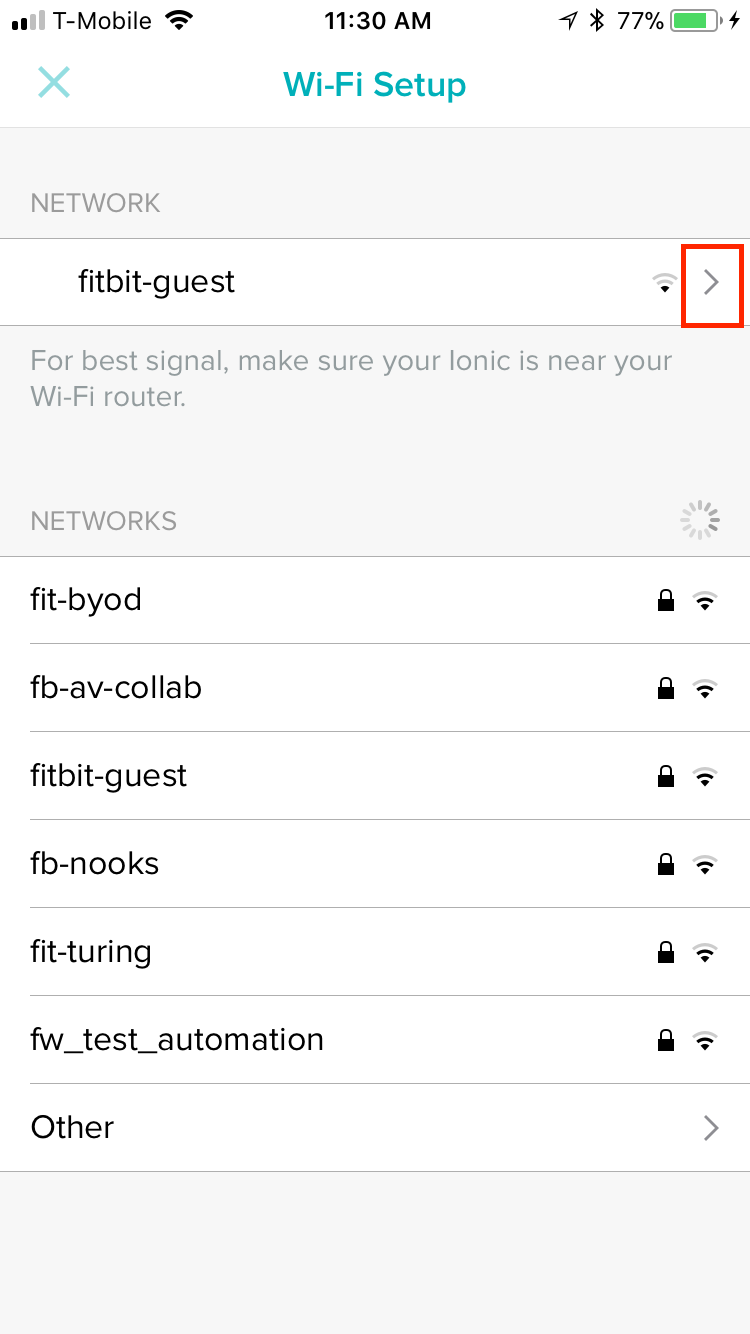Open details chevron for connected fitbit-guest network

[x=711, y=283]
